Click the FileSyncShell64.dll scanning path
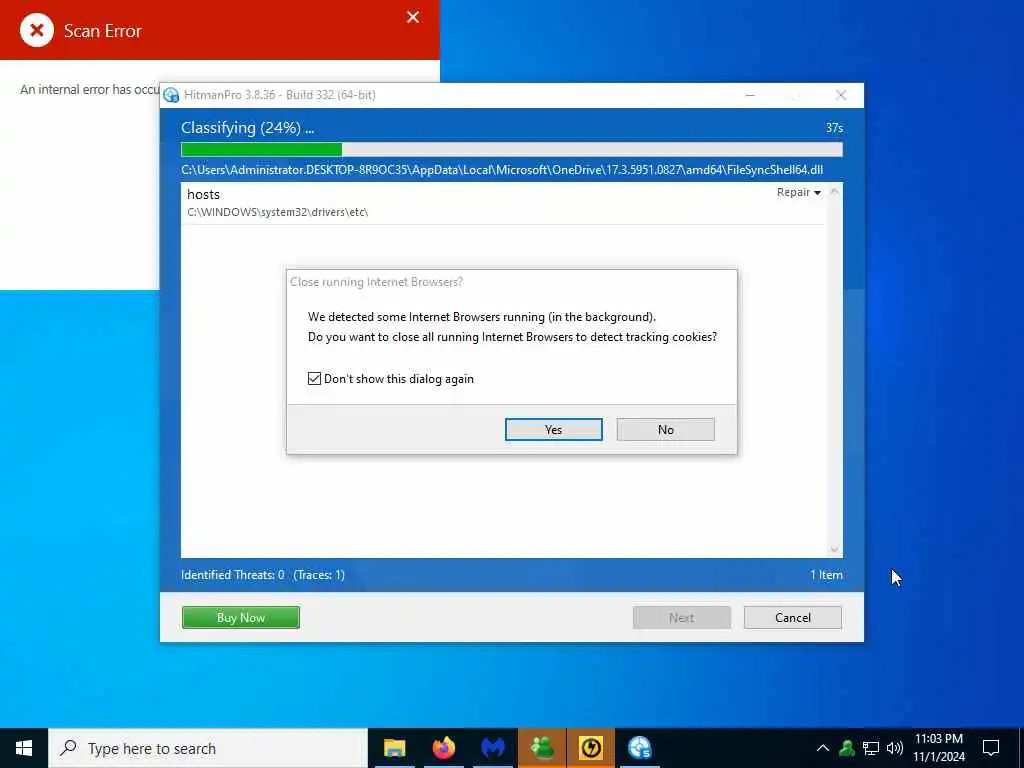This screenshot has width=1024, height=768. coord(502,170)
